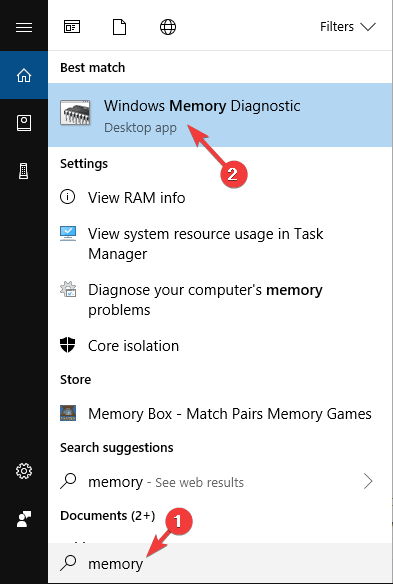Click the Windows Memory Diagnostic chip icon
Viewport: 393px width, 584px height.
tap(75, 112)
